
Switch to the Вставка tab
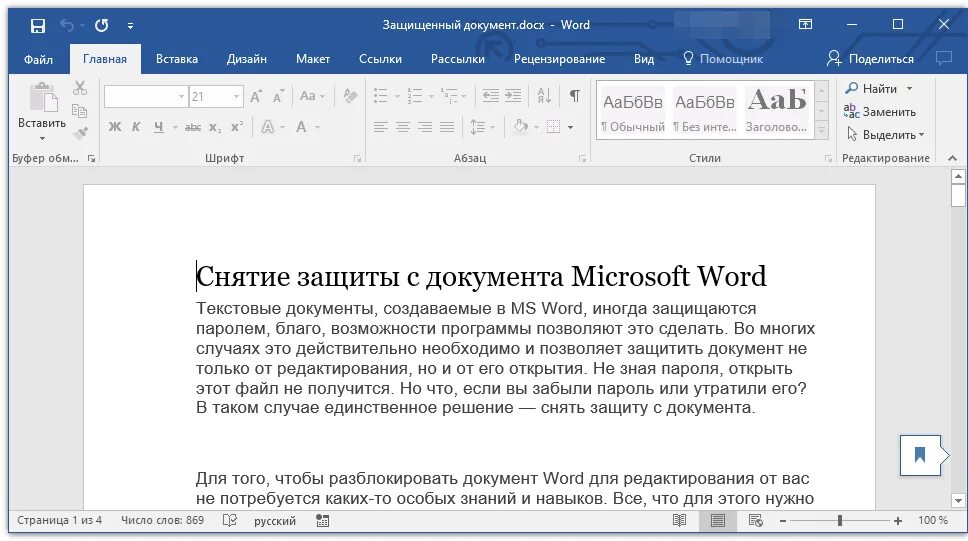[x=177, y=59]
